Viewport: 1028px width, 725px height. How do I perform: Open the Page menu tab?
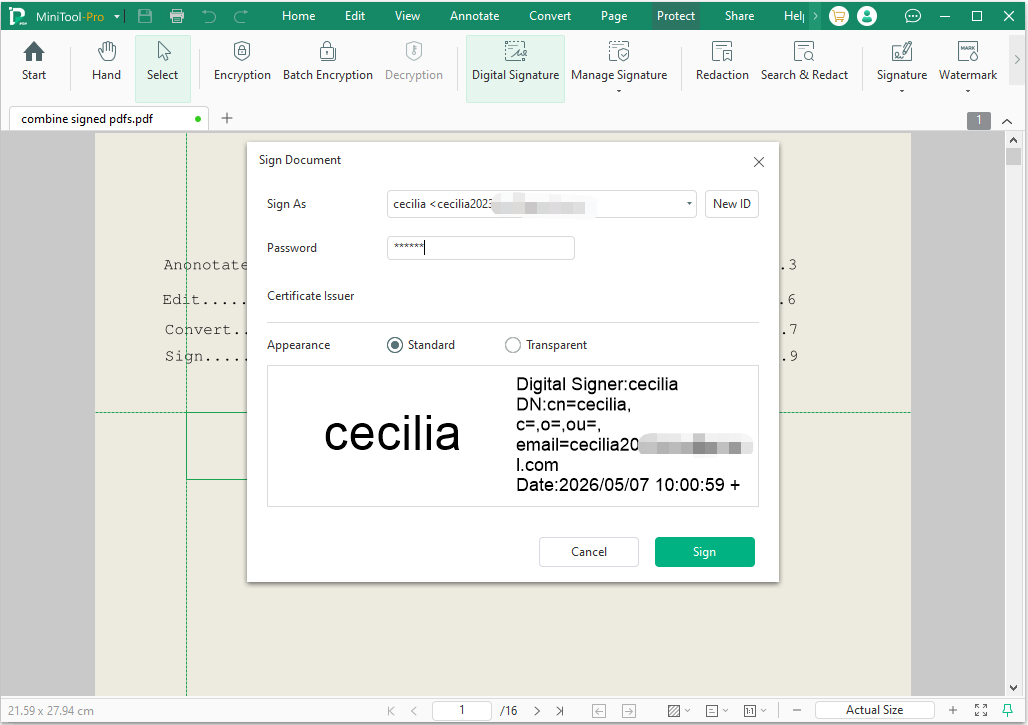pyautogui.click(x=614, y=16)
